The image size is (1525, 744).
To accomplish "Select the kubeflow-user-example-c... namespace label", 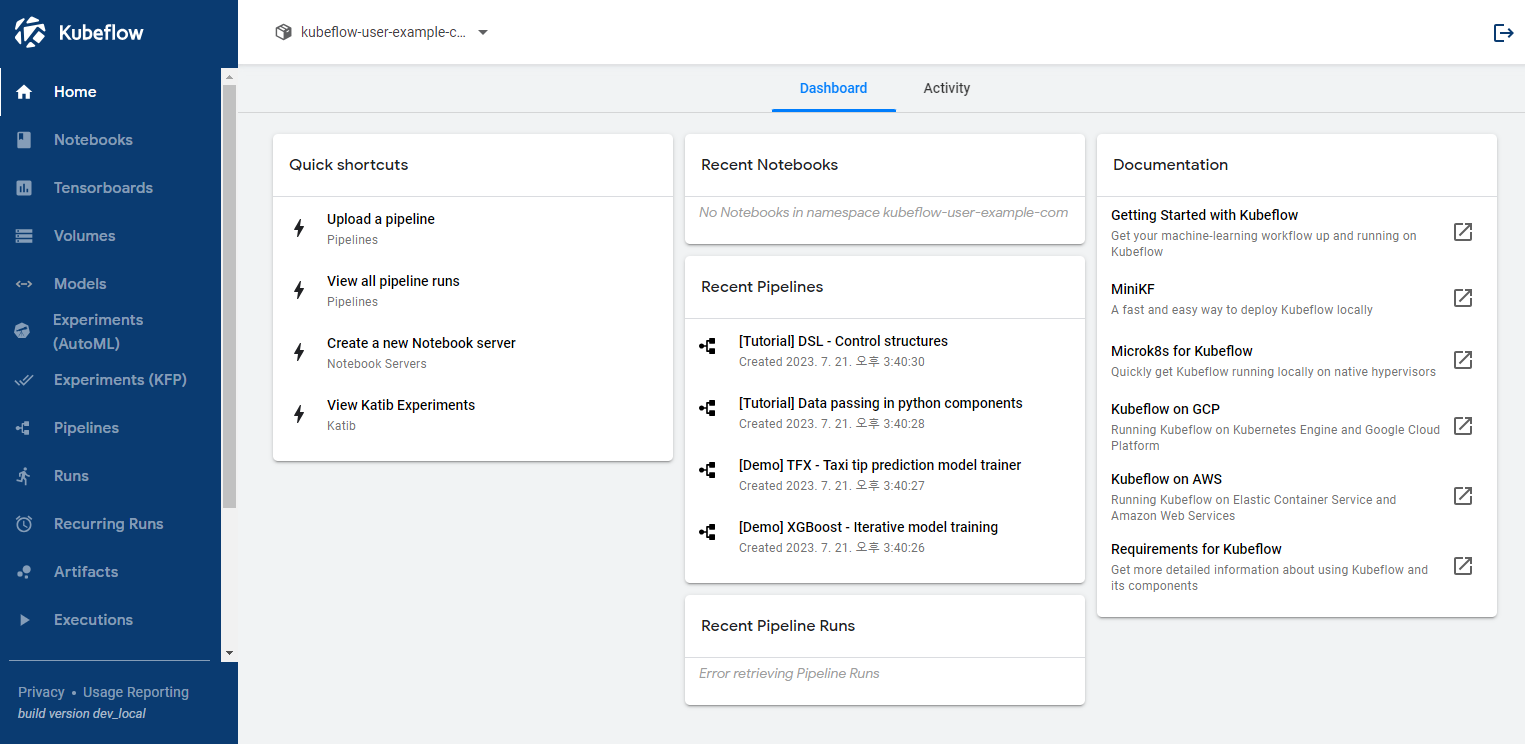I will (x=383, y=32).
